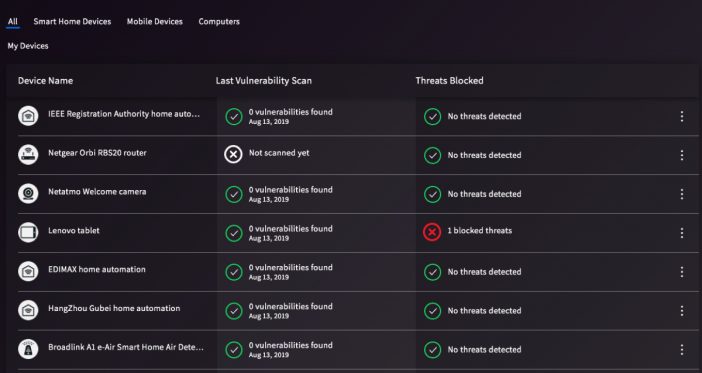Select Broadlink A1 e-Air Smart Home Air Dete... name
This screenshot has width=702, height=373.
[x=126, y=347]
